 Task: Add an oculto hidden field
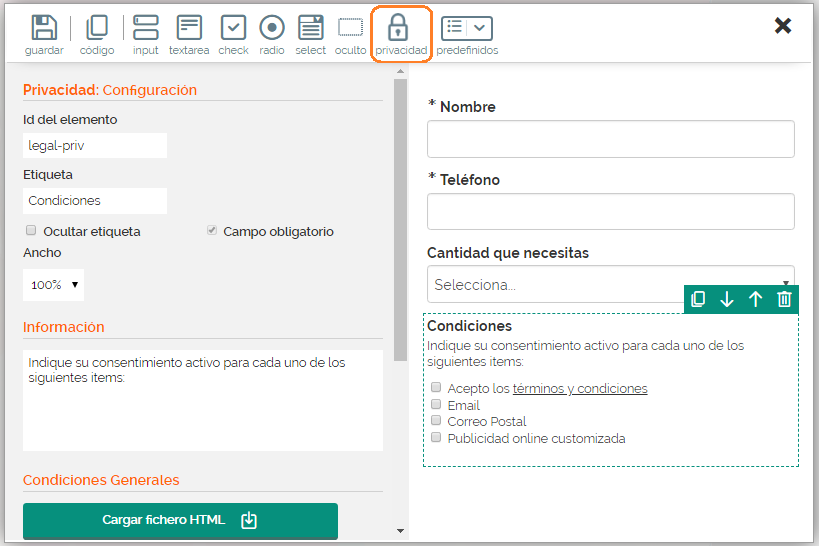(350, 28)
